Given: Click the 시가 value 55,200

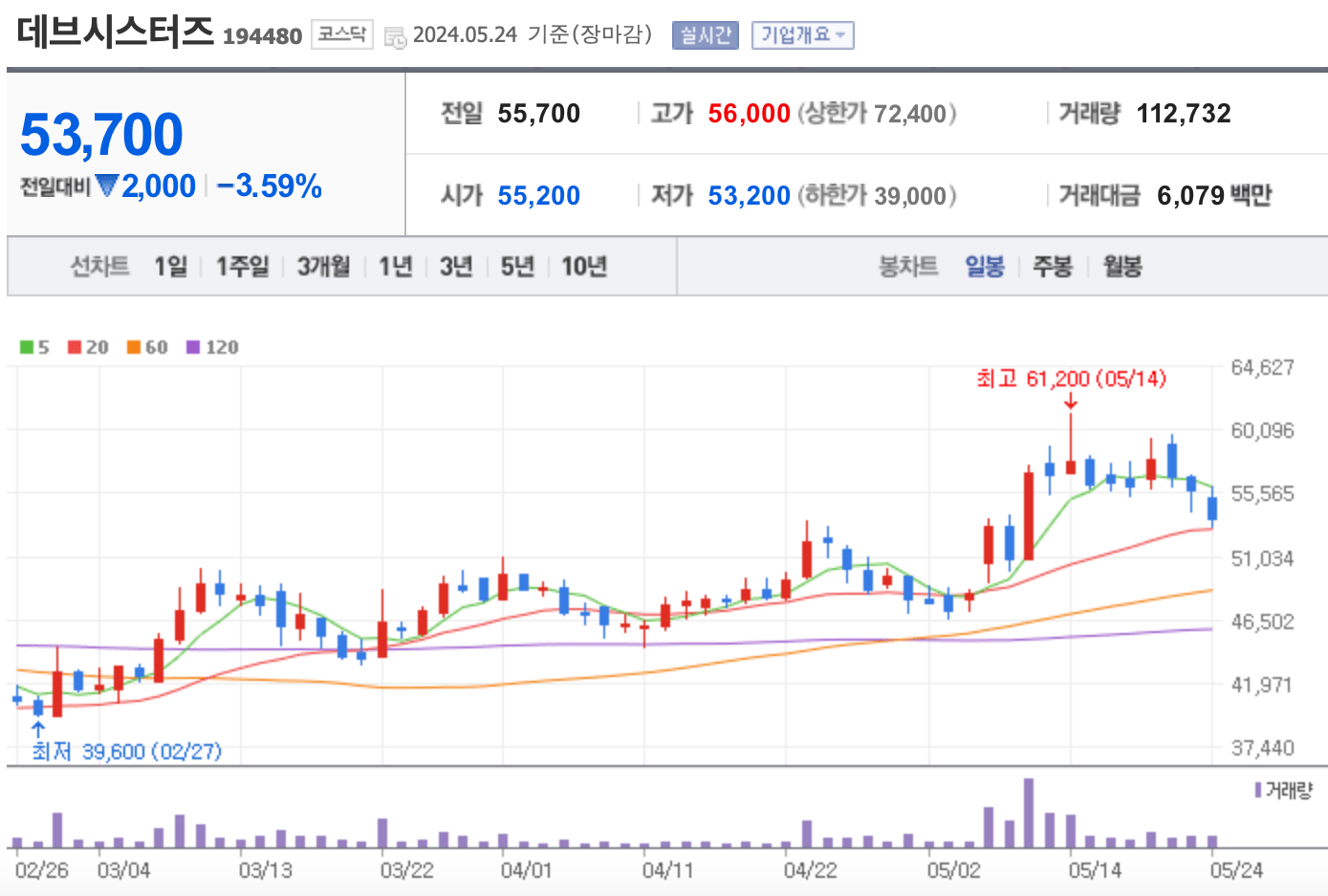Looking at the screenshot, I should (538, 196).
